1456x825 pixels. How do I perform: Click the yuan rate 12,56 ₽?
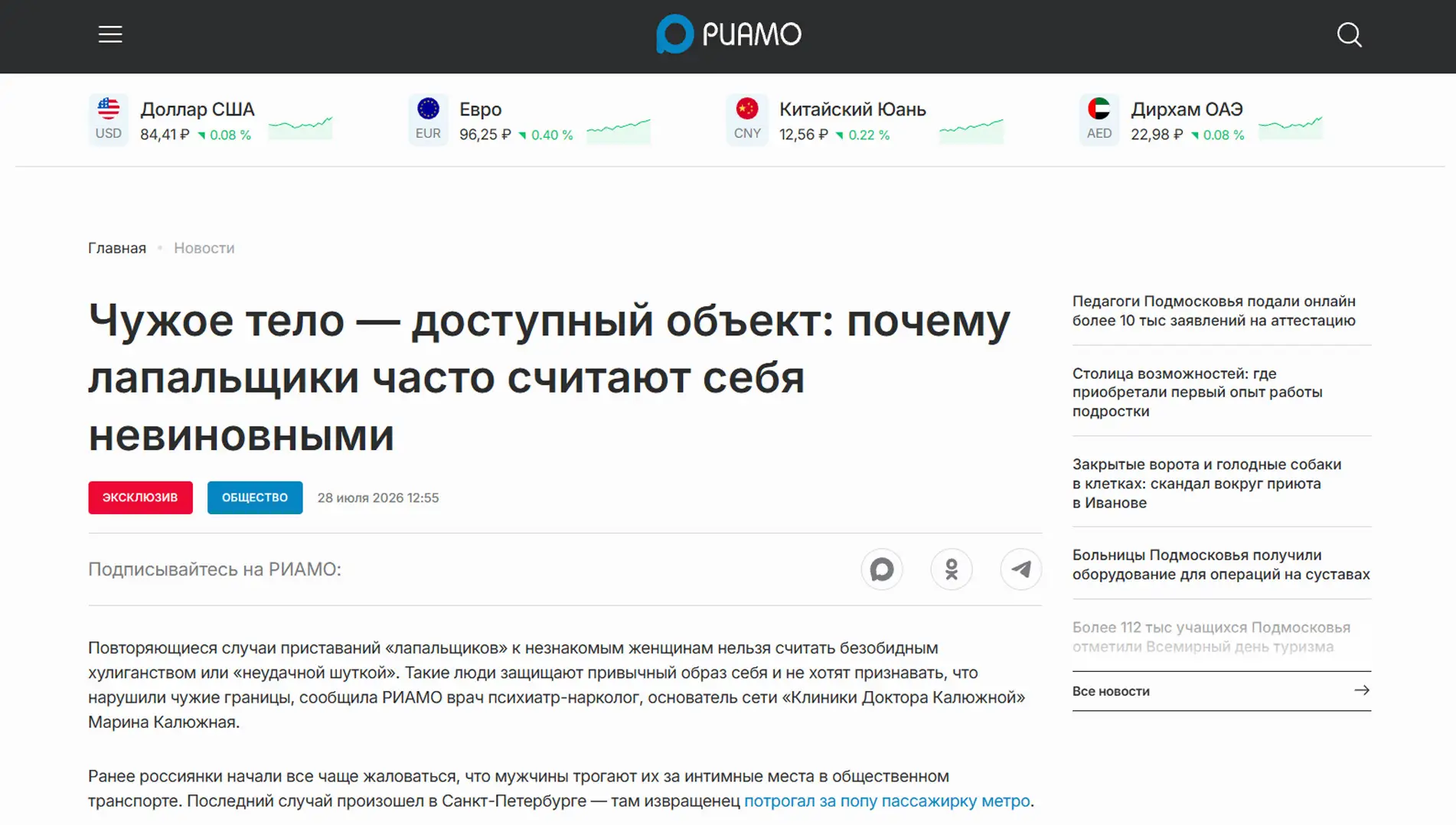(804, 135)
